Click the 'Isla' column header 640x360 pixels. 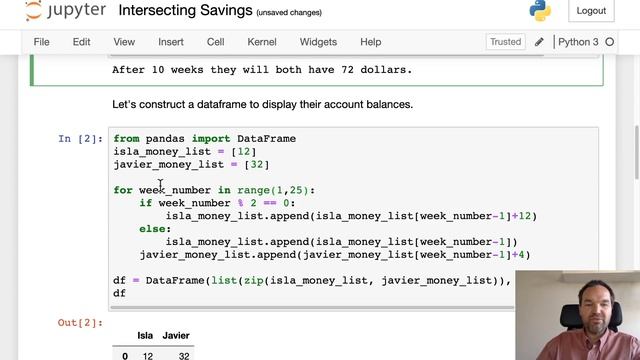tap(145, 336)
